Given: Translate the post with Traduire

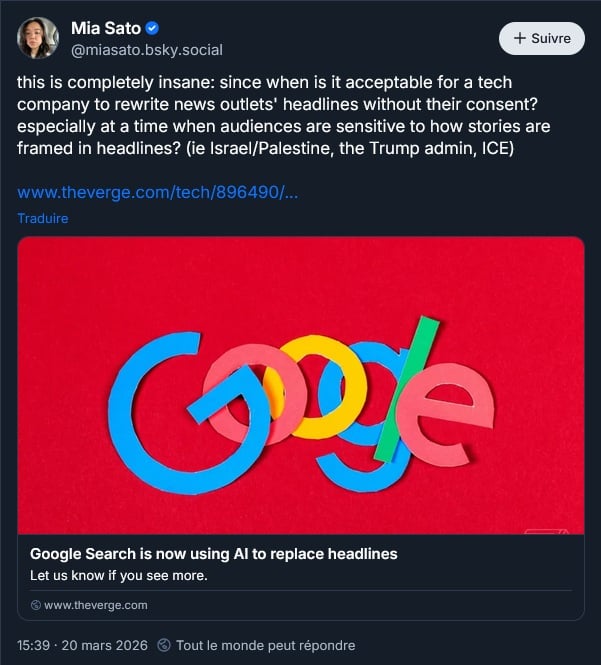Looking at the screenshot, I should [x=43, y=217].
